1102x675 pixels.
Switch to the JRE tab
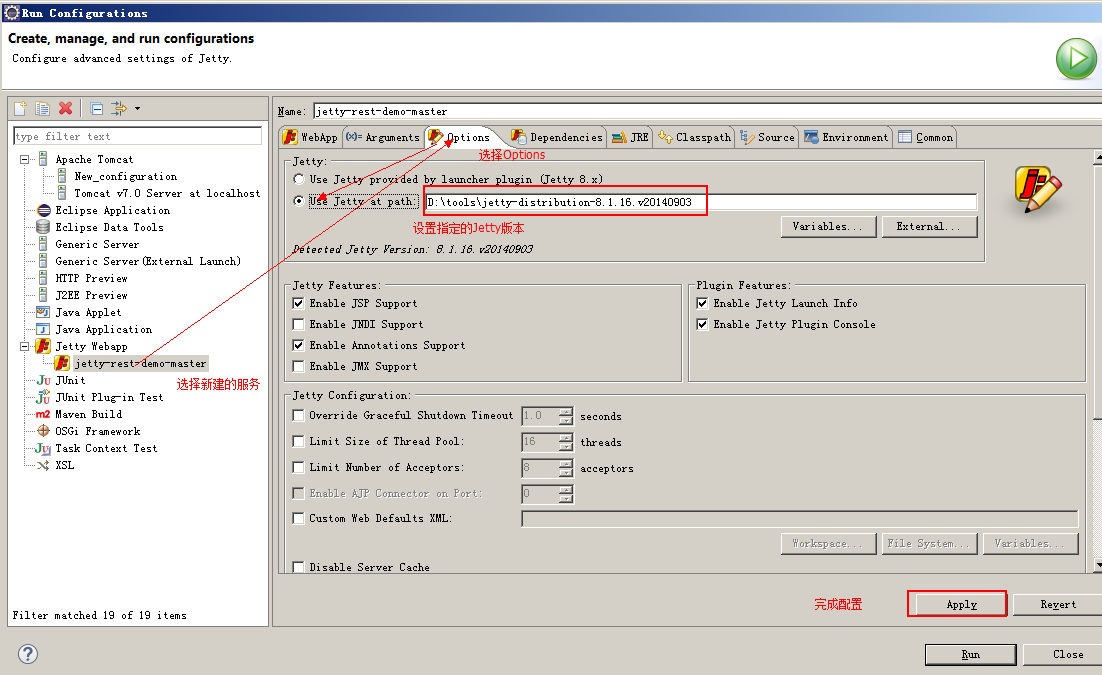pos(630,137)
